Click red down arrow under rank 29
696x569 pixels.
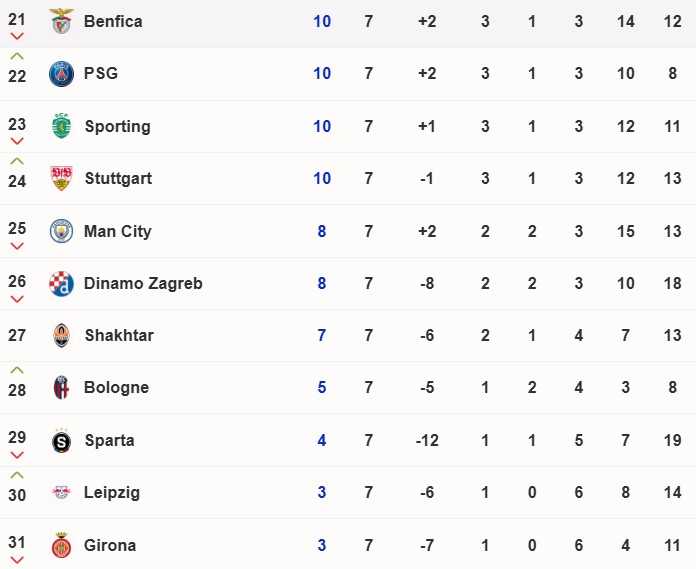(x=17, y=455)
